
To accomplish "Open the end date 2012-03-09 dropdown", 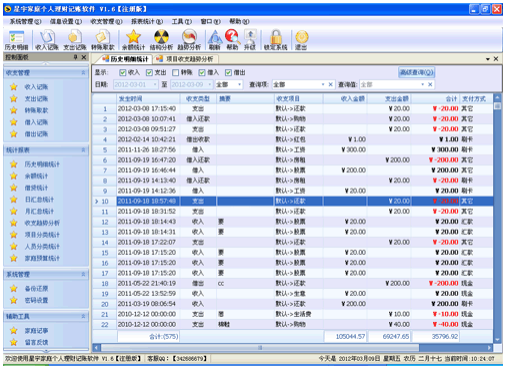I will (210, 85).
